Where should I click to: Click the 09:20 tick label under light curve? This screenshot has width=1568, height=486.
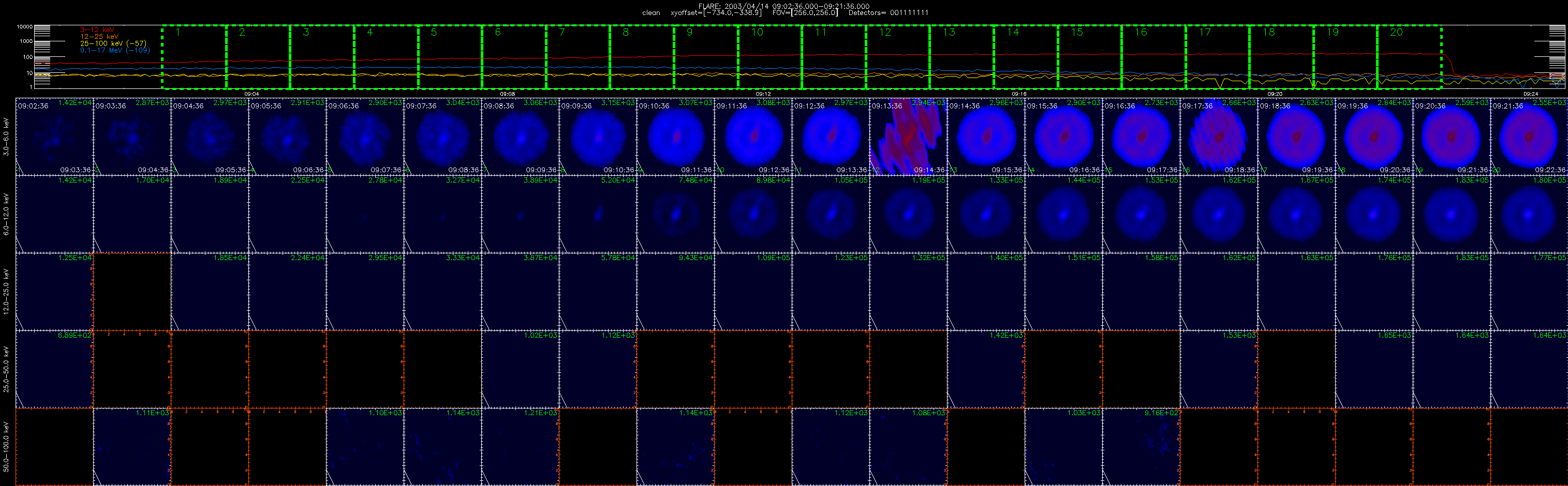coord(1275,94)
